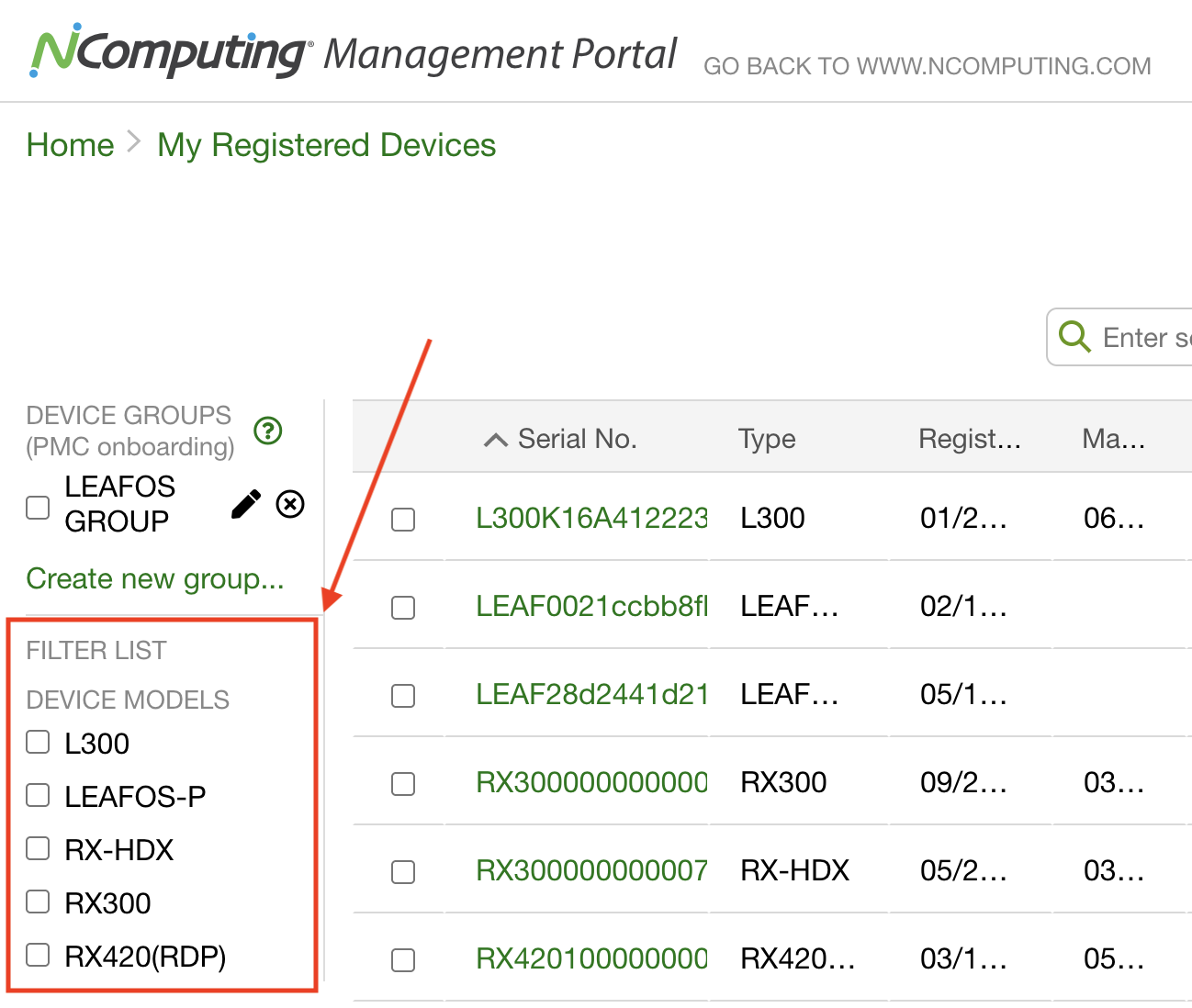Enable the RX-HDX model filter
Viewport: 1192px width, 1008px height.
pyautogui.click(x=38, y=848)
